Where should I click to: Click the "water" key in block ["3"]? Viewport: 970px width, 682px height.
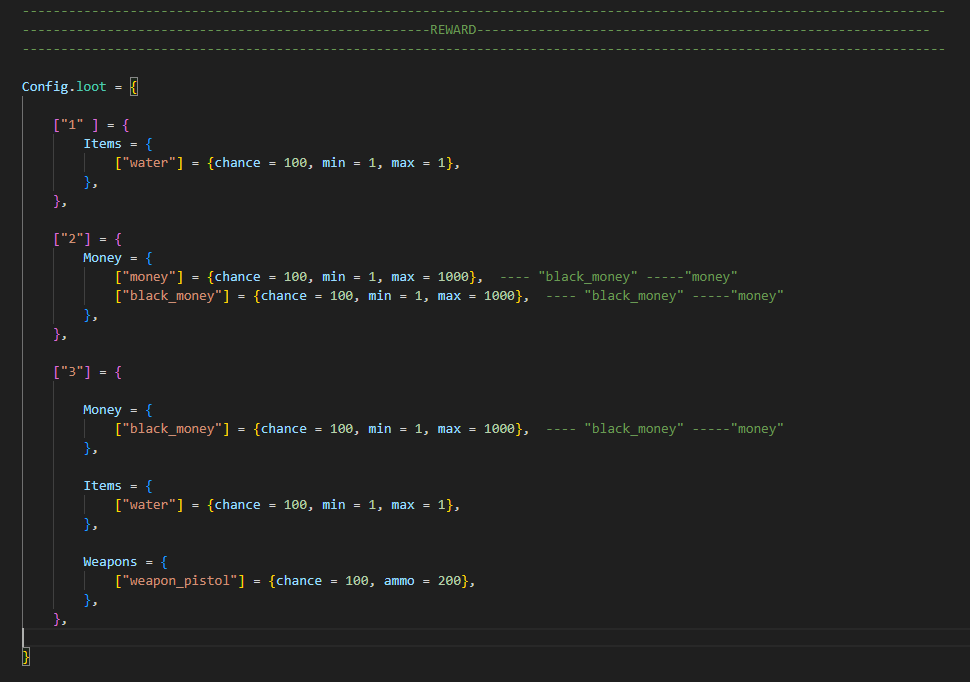pos(149,505)
